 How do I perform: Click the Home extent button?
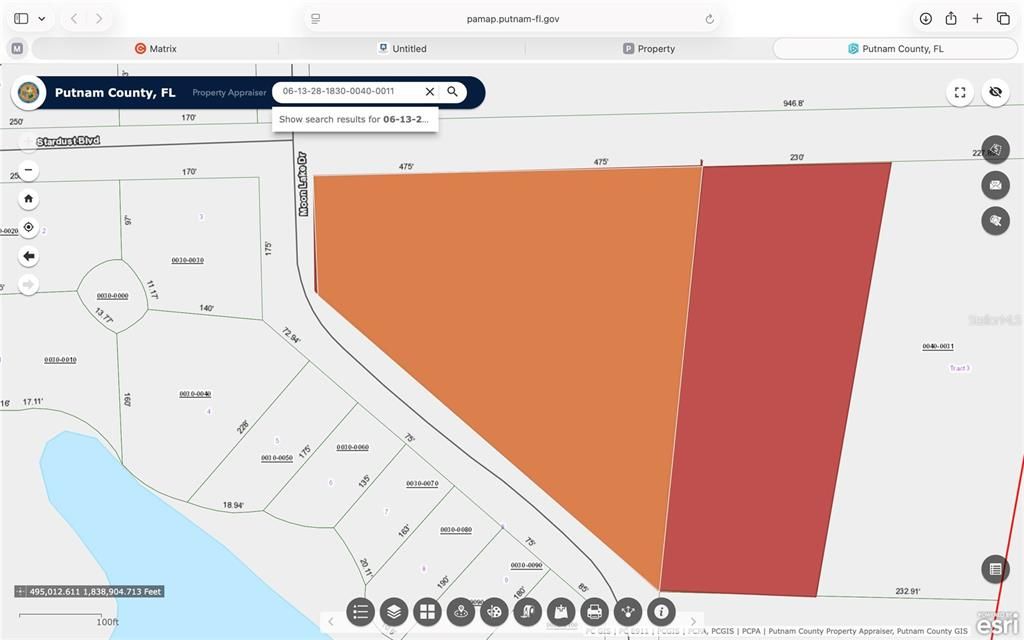coord(28,199)
